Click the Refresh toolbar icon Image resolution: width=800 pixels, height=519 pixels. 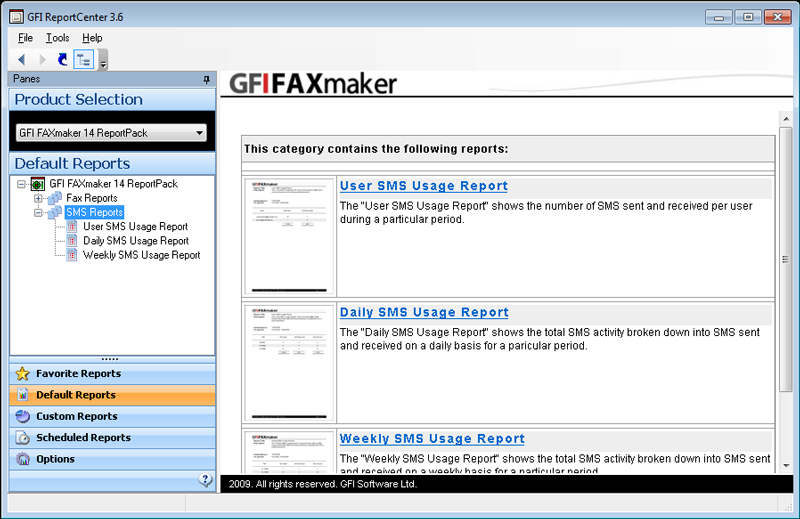click(x=63, y=60)
